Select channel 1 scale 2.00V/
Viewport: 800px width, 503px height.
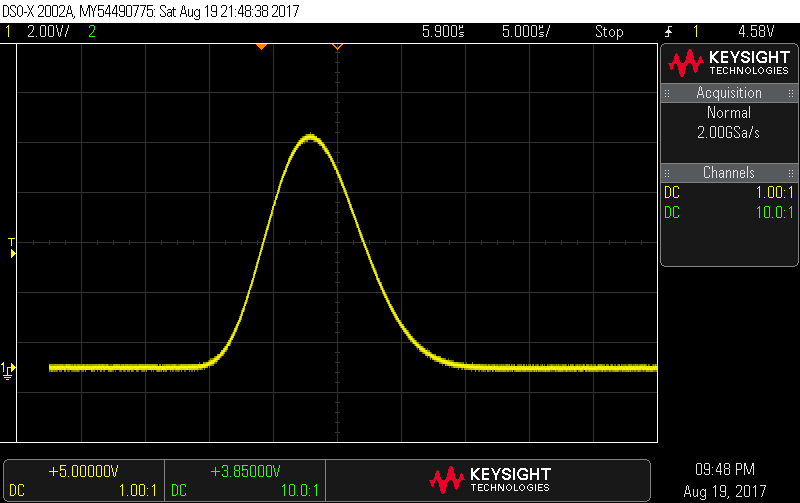[48, 32]
